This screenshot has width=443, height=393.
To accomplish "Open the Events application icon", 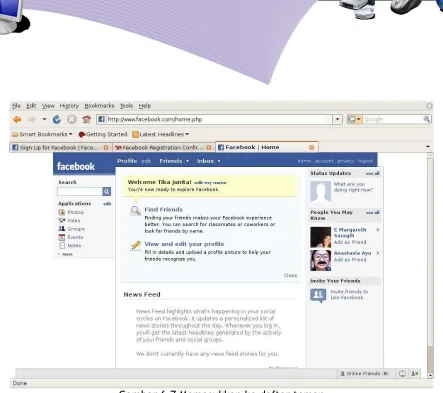I will (62, 237).
